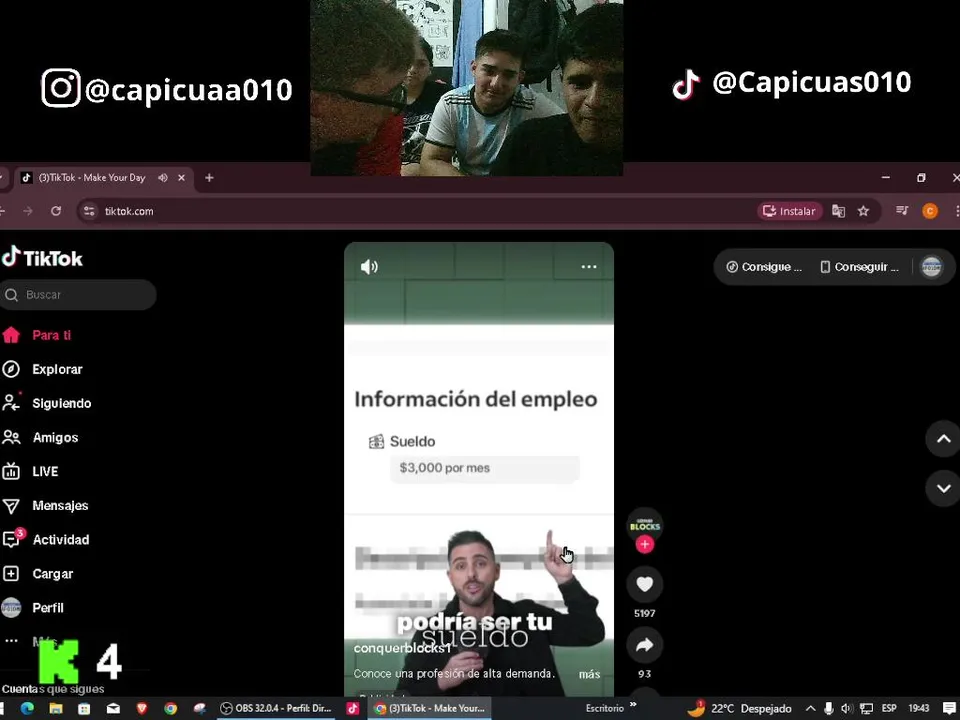This screenshot has width=960, height=720.
Task: Open Microsoft Edge from the taskbar
Action: 27,708
